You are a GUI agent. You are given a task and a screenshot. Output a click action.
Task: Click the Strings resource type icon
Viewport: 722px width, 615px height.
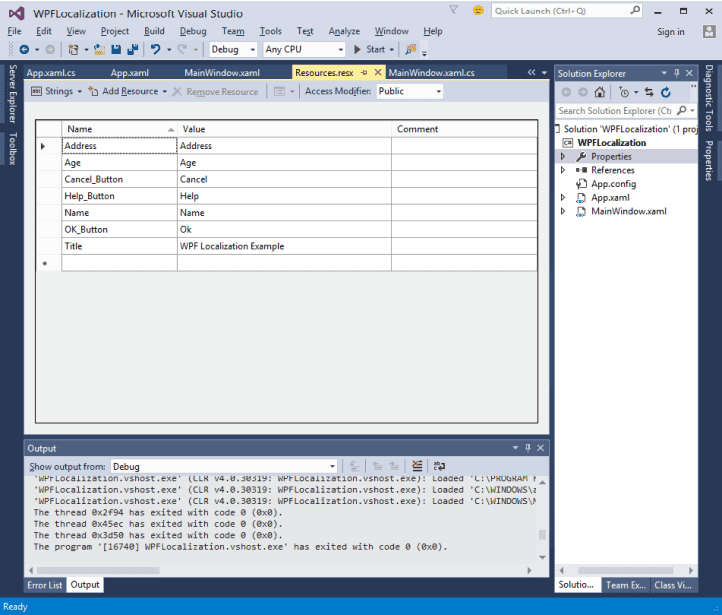36,91
